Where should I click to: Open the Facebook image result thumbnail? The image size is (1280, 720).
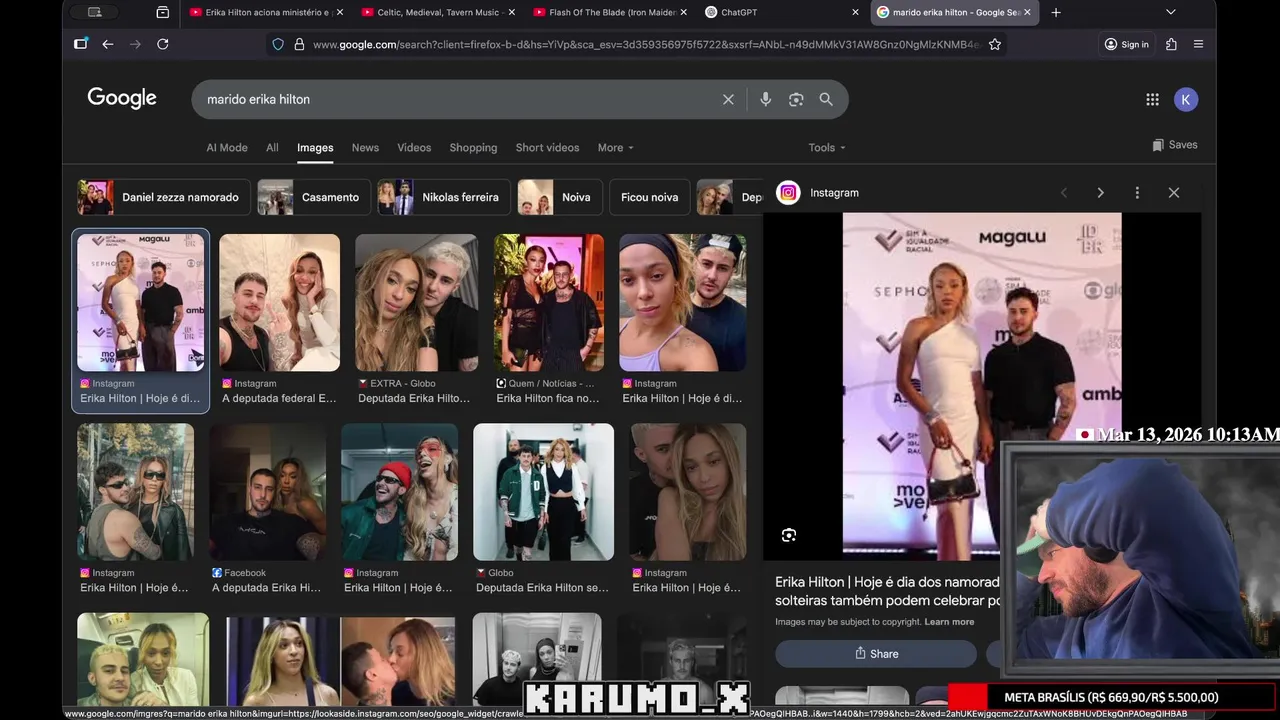pos(267,492)
